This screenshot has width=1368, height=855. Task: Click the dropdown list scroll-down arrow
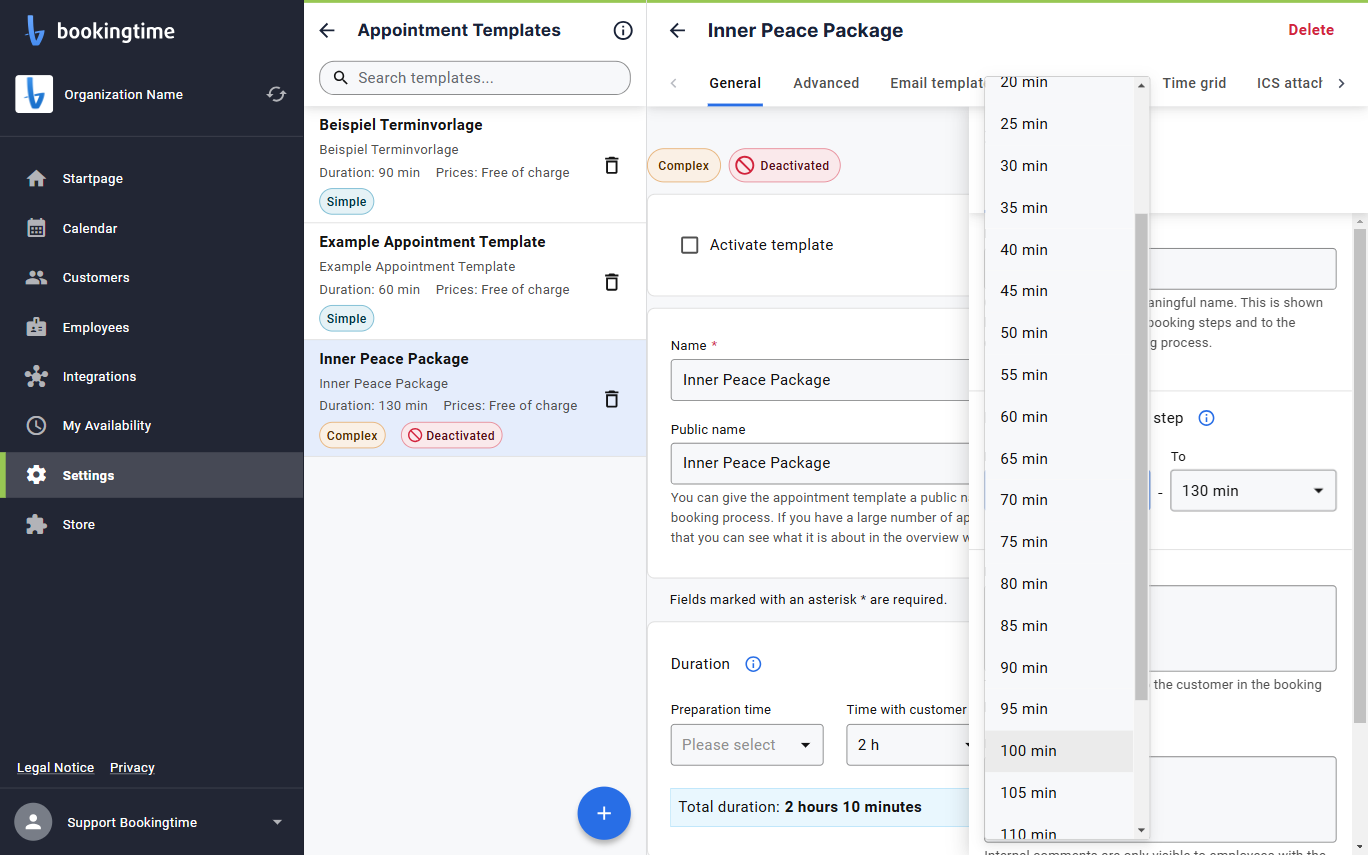tap(1141, 830)
